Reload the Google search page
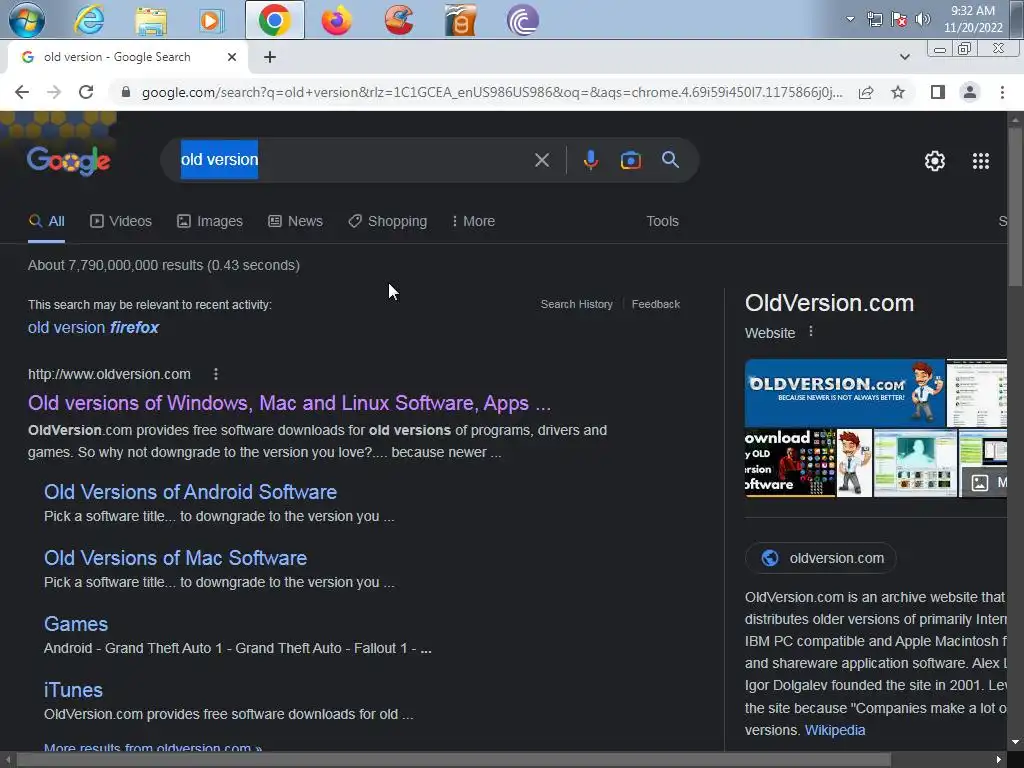 coord(86,92)
